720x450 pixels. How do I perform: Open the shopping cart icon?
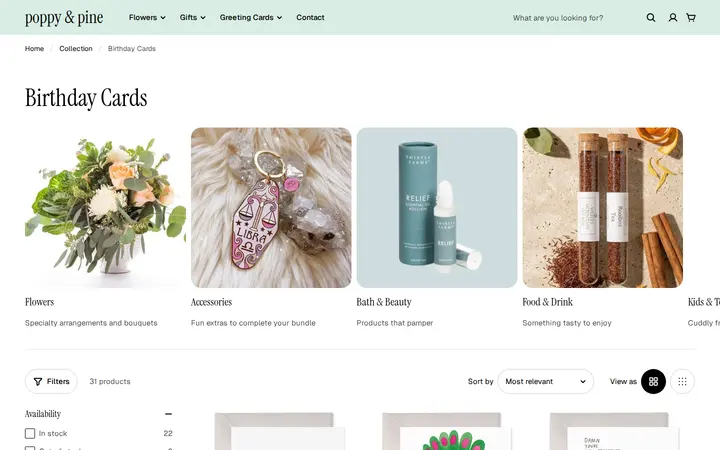tap(691, 17)
